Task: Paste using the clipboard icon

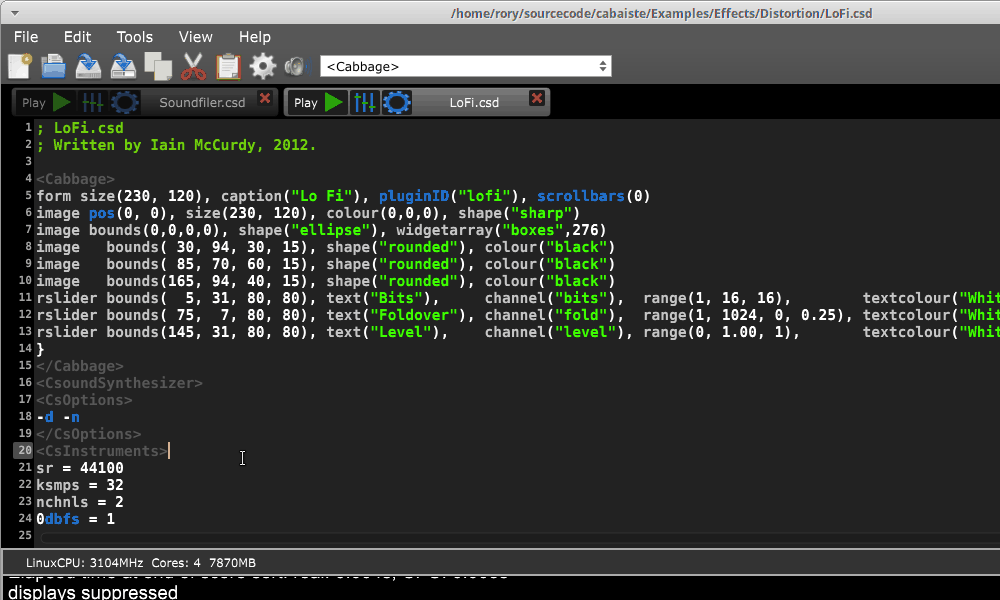Action: tap(228, 67)
